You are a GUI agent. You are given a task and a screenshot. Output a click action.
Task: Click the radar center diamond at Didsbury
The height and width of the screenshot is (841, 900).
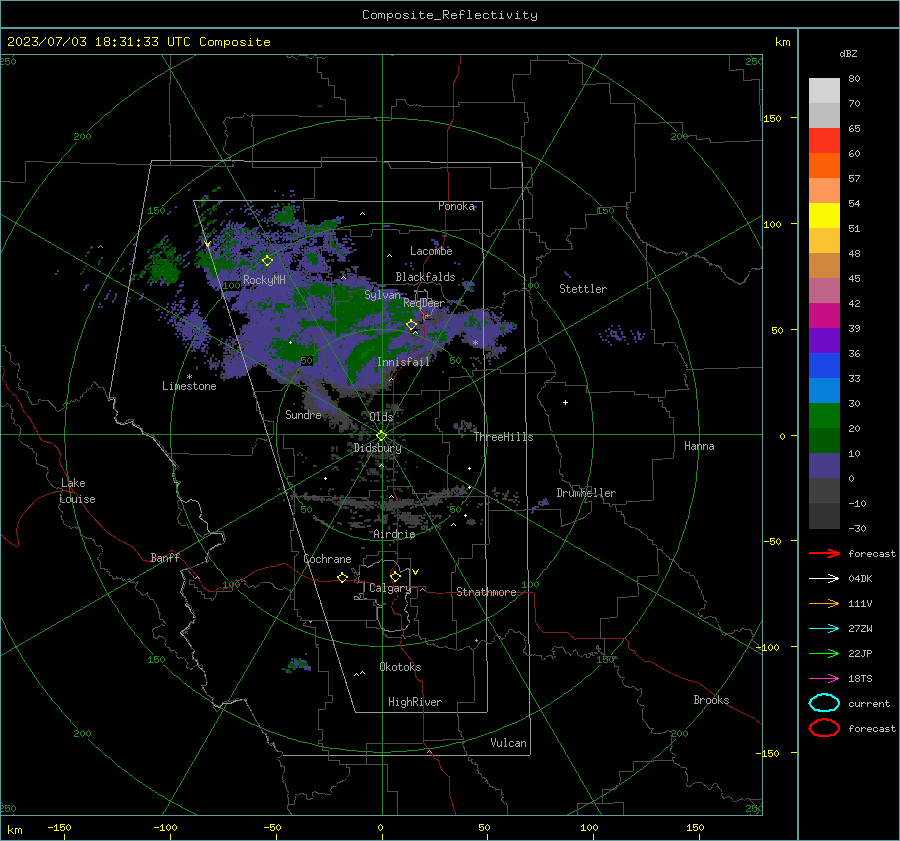pyautogui.click(x=381, y=436)
